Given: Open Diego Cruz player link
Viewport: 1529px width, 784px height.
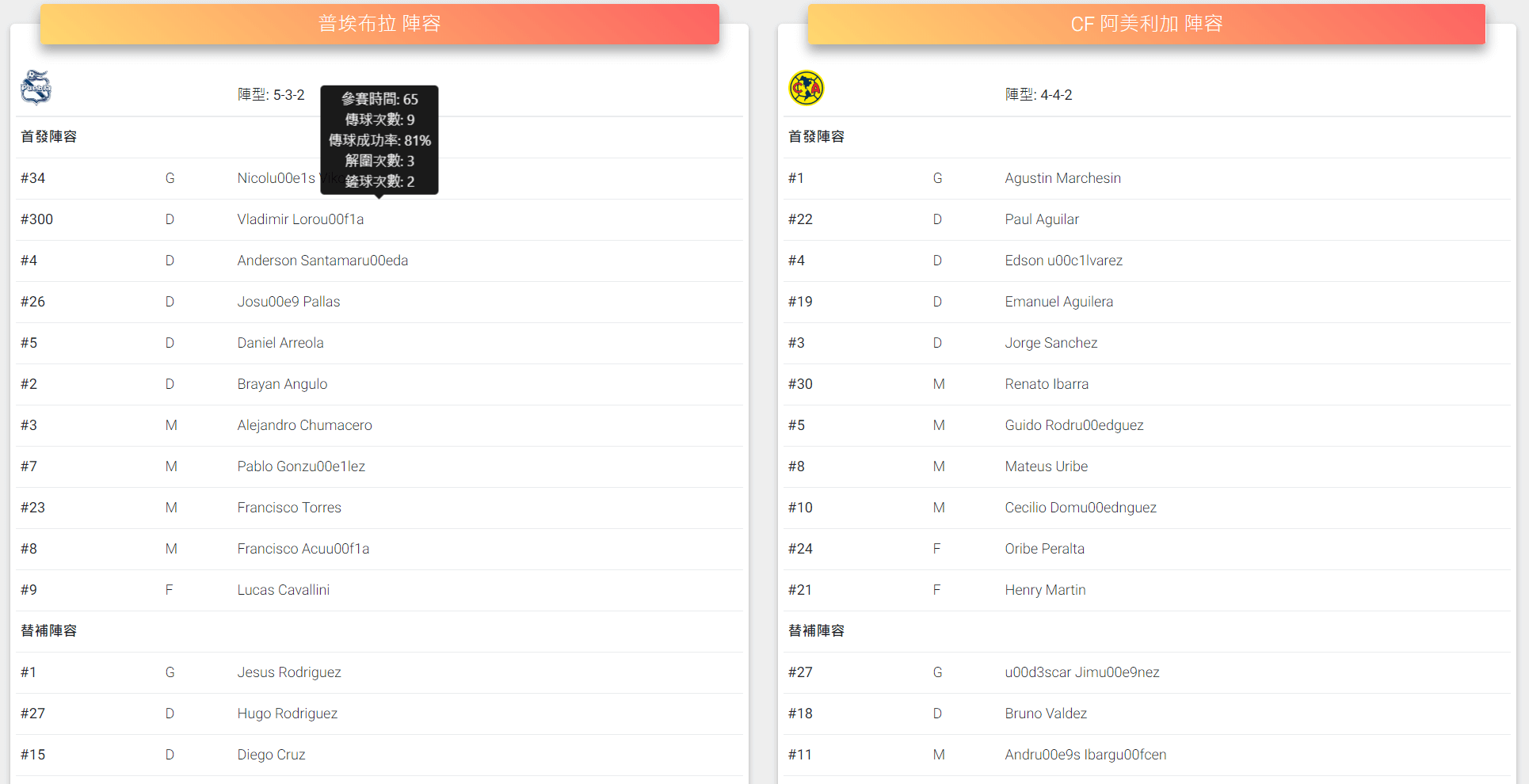Looking at the screenshot, I should [x=271, y=755].
